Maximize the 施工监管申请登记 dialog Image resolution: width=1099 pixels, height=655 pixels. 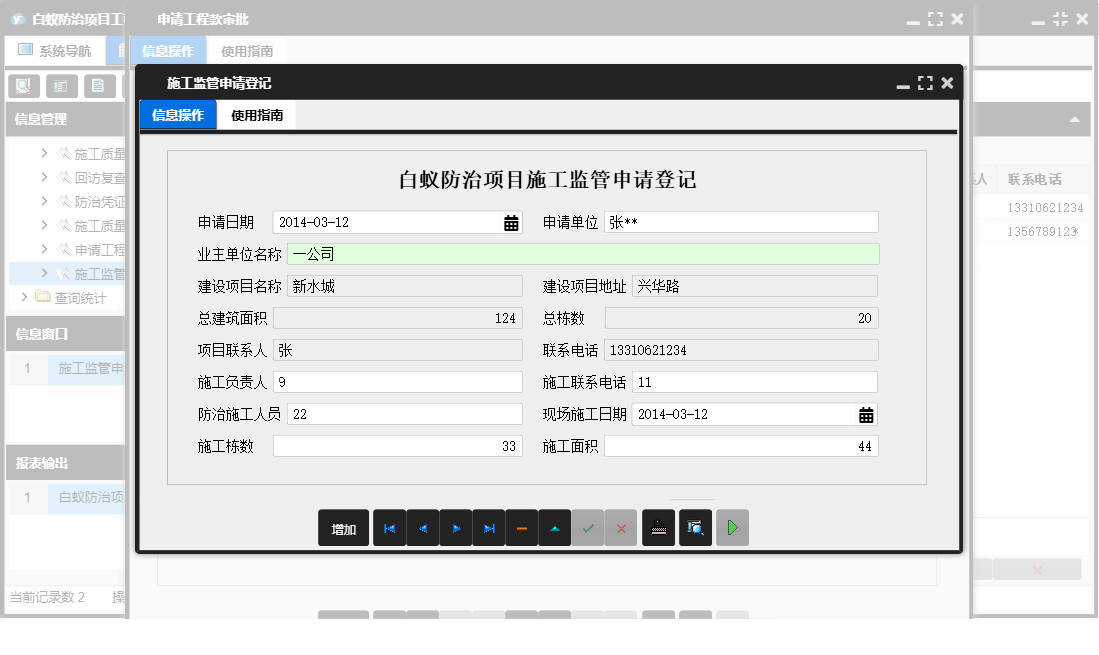click(x=925, y=83)
